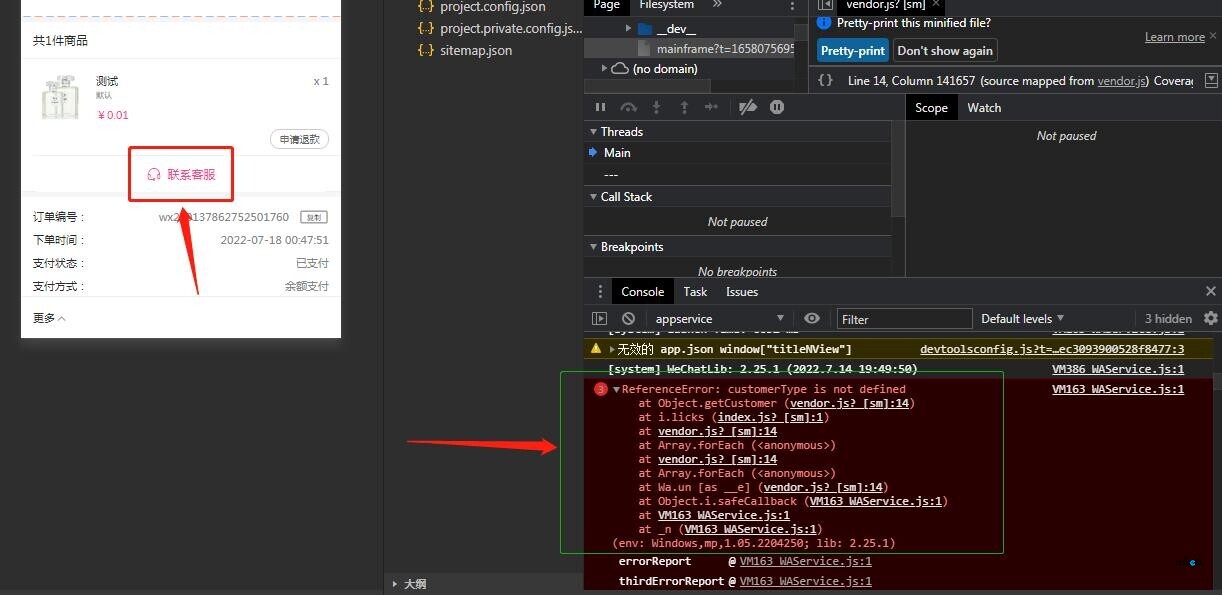
Task: Open the Learn more link
Action: click(1175, 37)
